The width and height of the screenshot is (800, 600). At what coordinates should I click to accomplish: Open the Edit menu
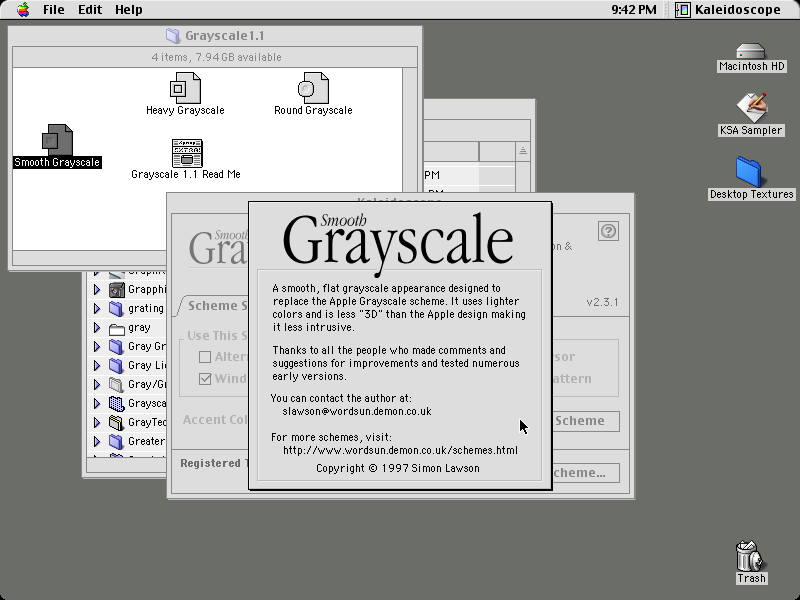[90, 10]
